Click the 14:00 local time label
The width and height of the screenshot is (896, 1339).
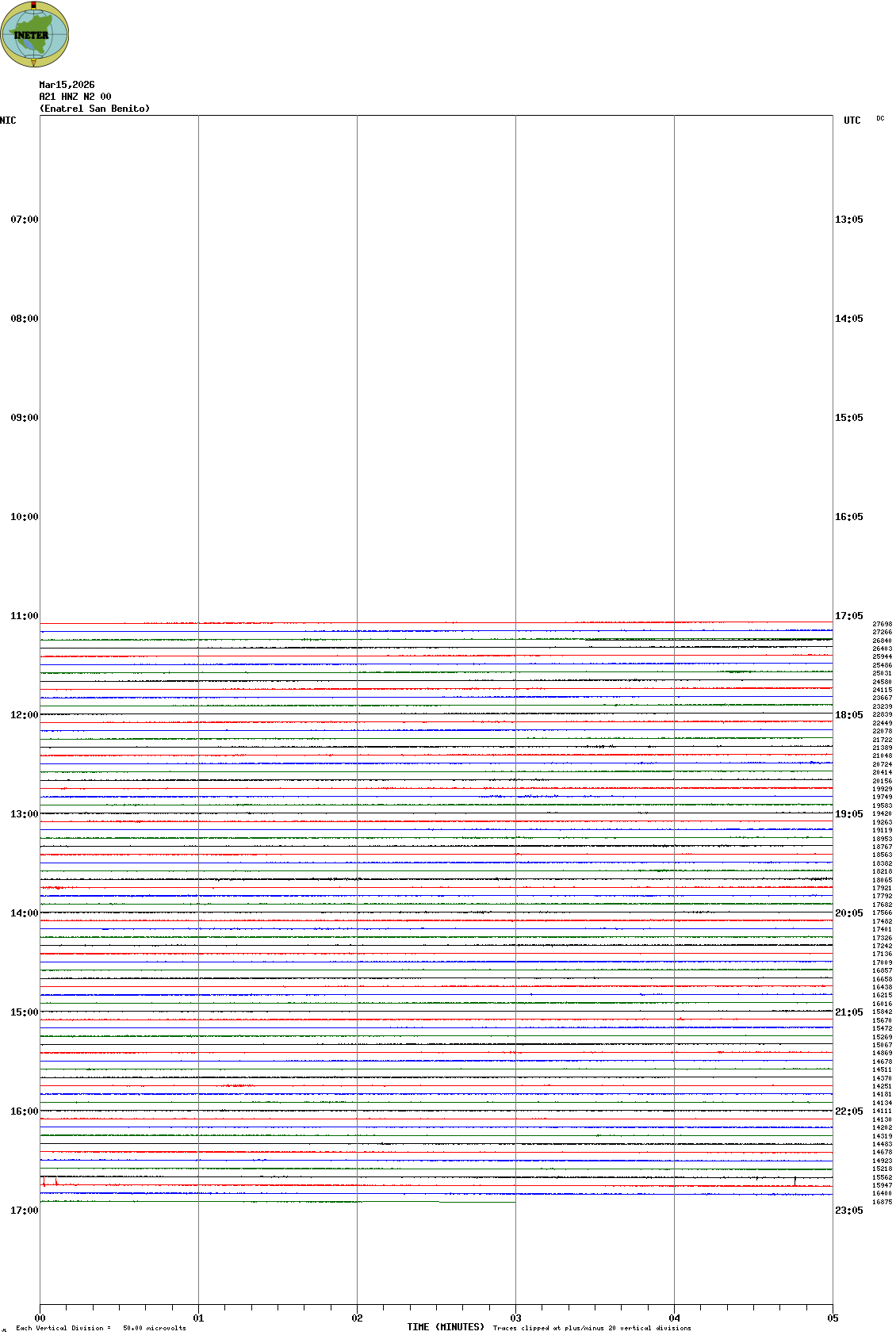pos(24,913)
